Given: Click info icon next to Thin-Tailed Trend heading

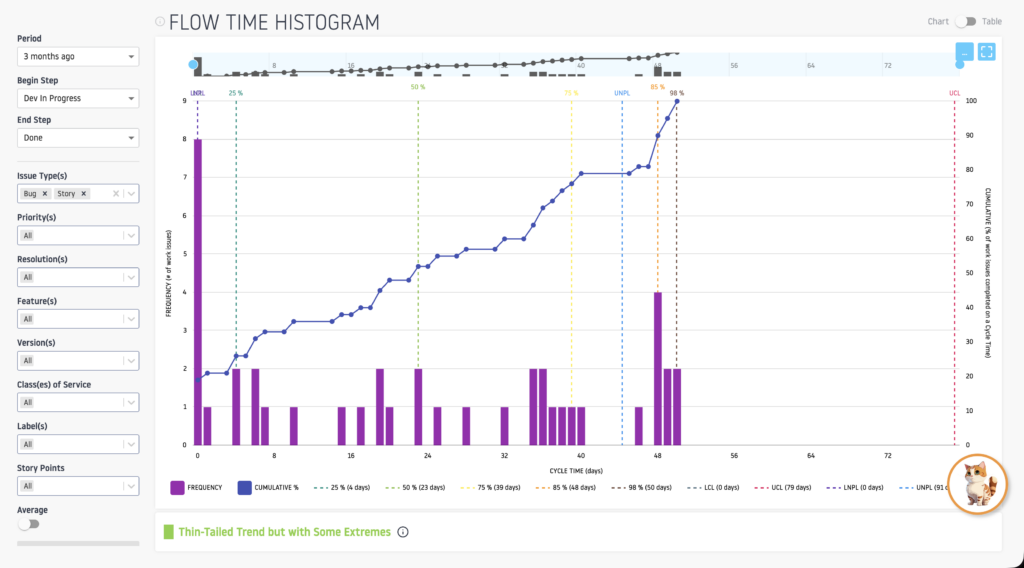Looking at the screenshot, I should pos(403,532).
